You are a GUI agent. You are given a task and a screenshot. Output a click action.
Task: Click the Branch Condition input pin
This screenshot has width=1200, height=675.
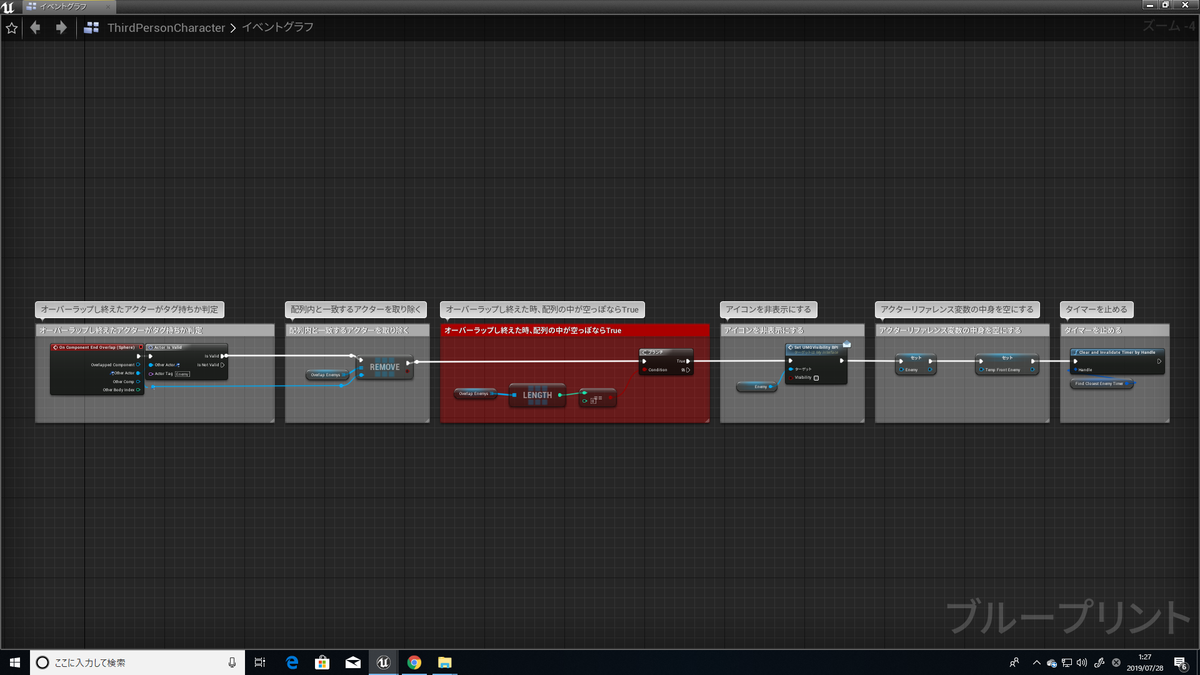click(646, 370)
